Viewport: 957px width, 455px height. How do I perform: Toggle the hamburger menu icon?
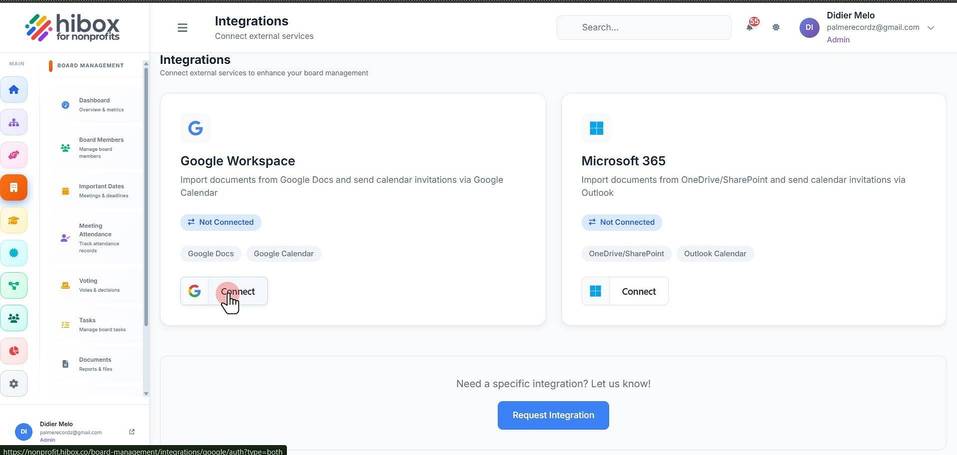point(182,28)
